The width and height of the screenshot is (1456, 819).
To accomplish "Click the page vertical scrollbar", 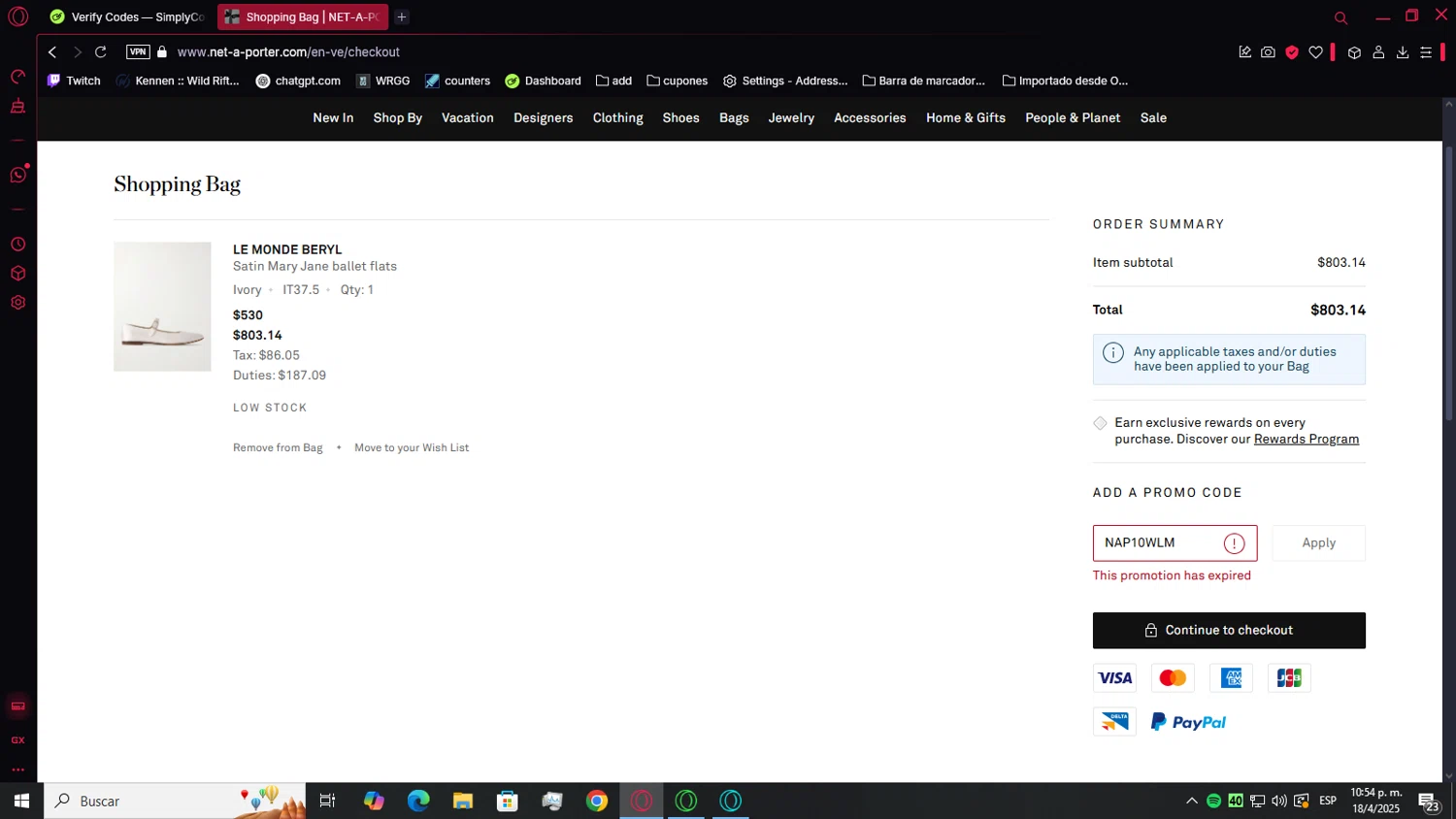I will [1449, 281].
